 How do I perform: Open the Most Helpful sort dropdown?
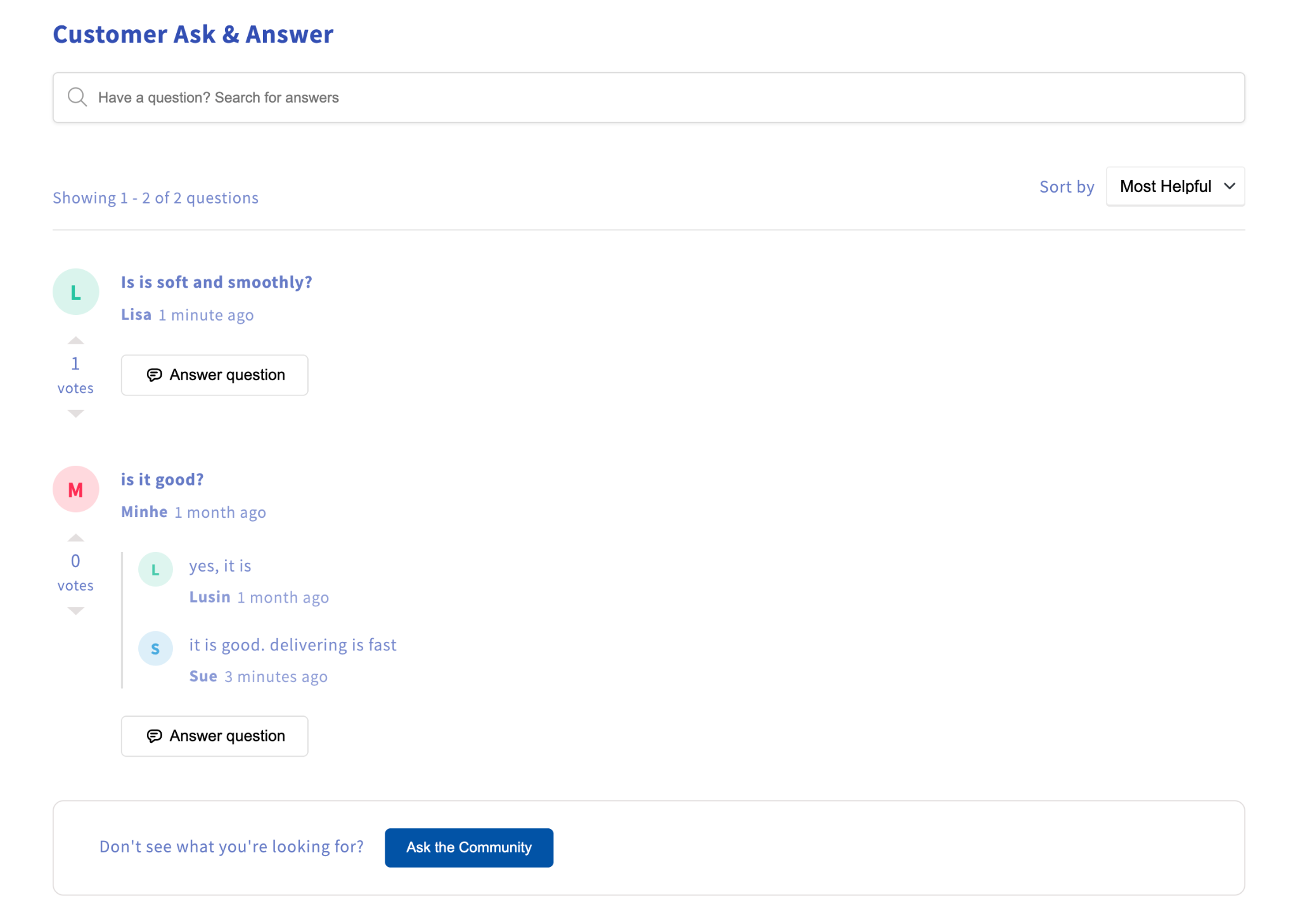(x=1165, y=186)
